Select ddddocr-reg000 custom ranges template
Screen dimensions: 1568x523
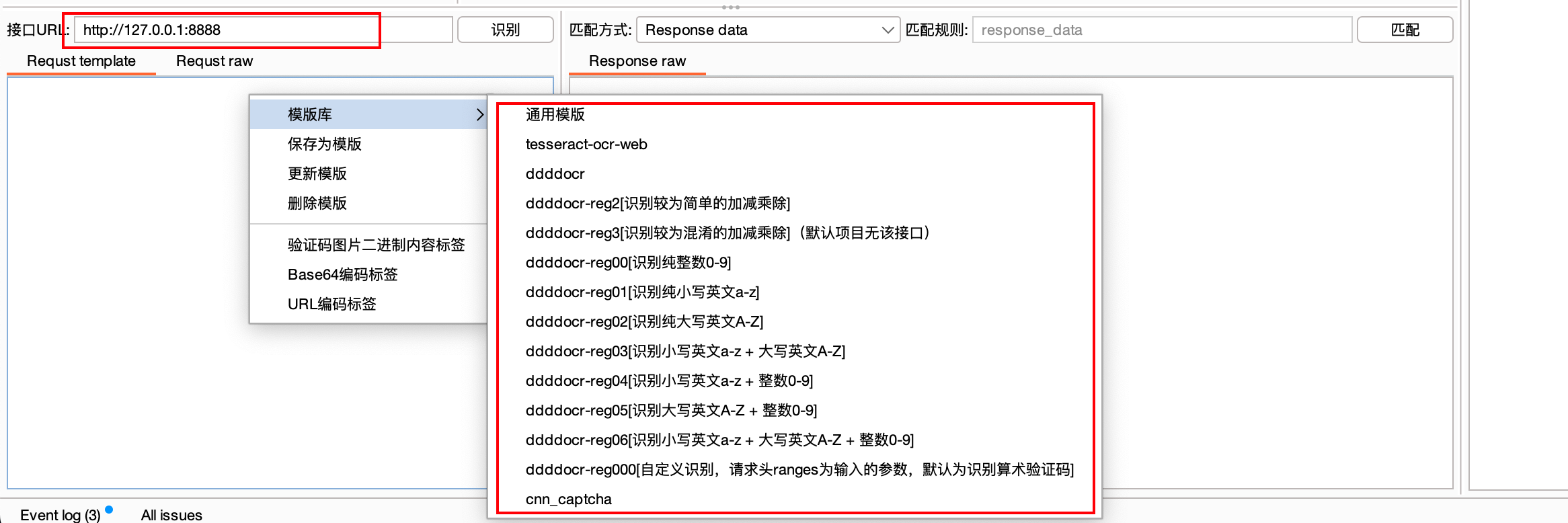tap(795, 469)
